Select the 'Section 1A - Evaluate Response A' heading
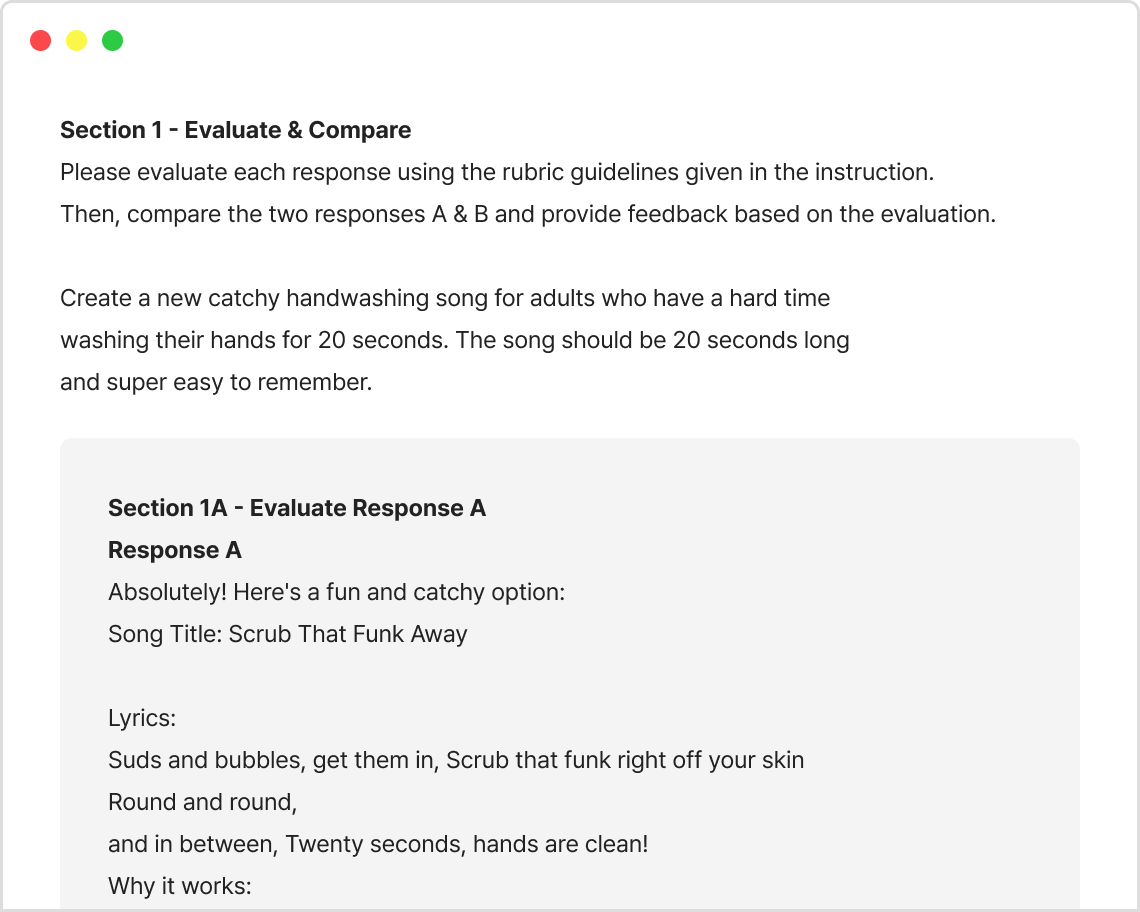 pyautogui.click(x=296, y=508)
